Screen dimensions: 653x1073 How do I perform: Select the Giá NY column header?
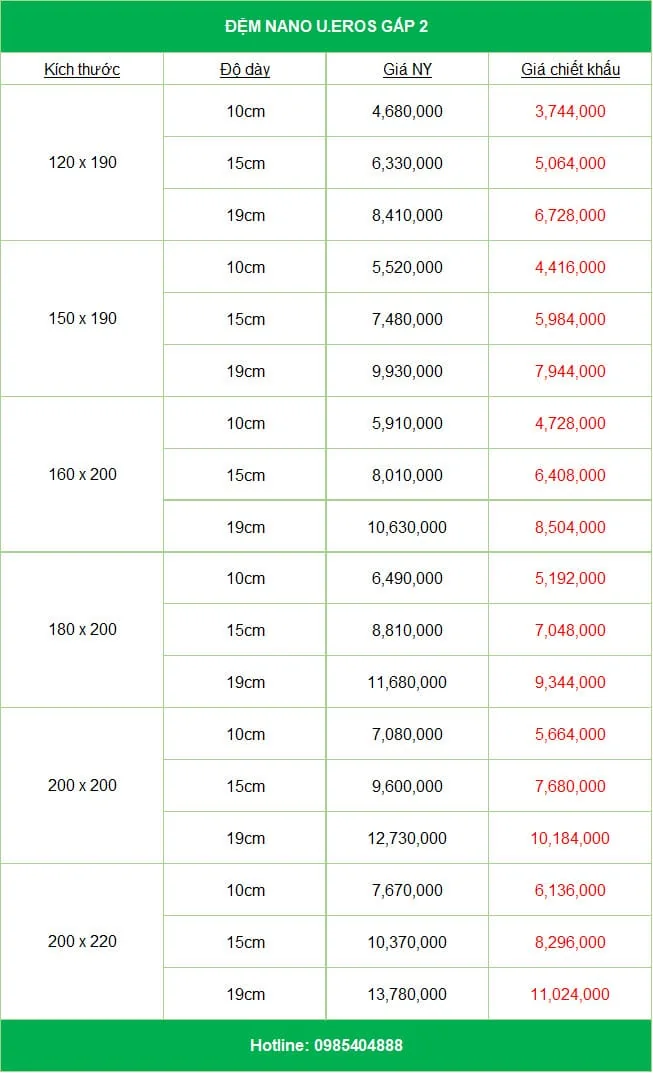click(x=407, y=70)
